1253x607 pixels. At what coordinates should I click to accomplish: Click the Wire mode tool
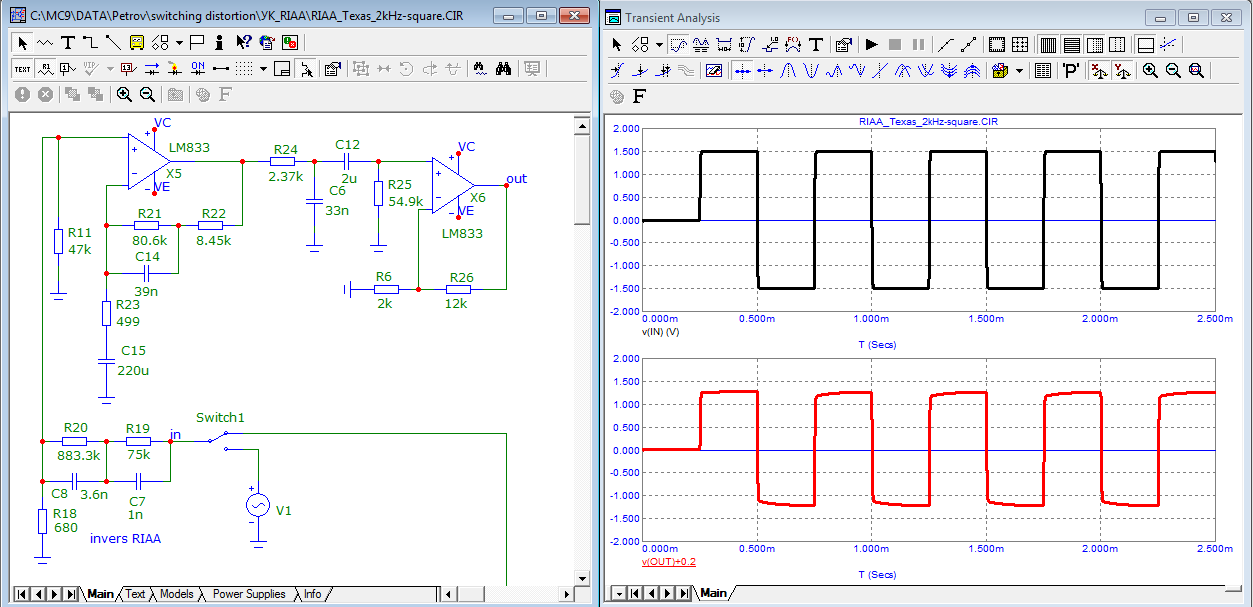[90, 42]
